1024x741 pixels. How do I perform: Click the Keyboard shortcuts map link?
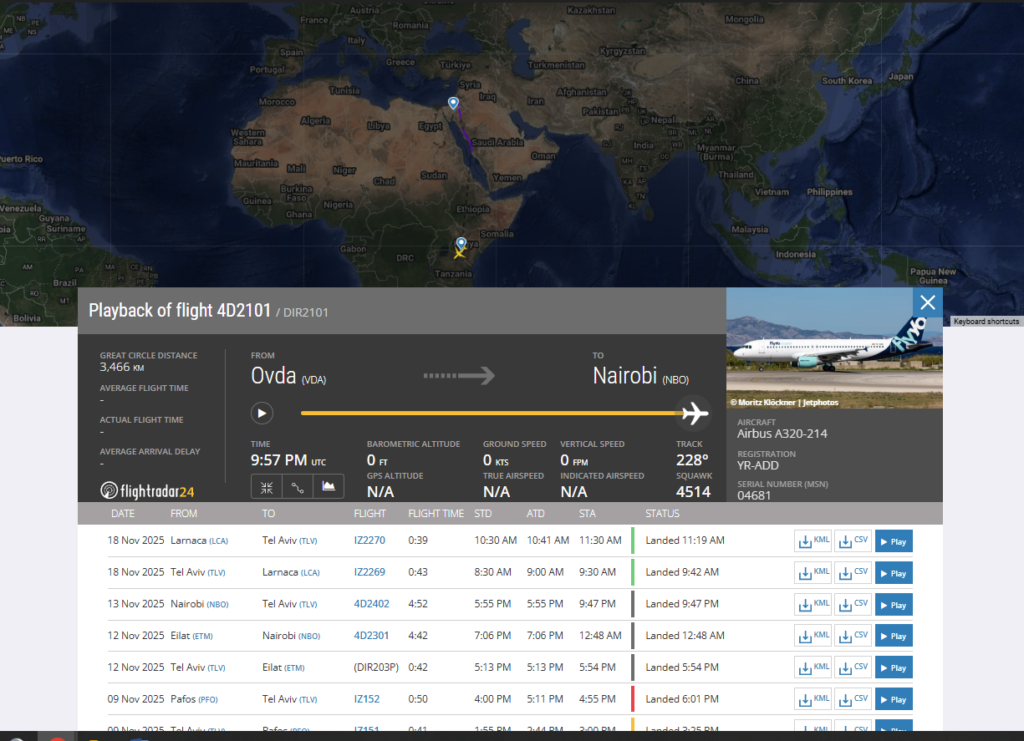pyautogui.click(x=985, y=321)
